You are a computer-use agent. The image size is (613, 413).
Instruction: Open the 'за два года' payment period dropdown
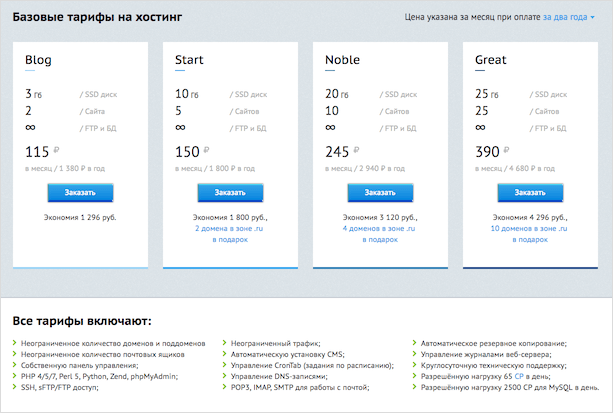(x=571, y=17)
